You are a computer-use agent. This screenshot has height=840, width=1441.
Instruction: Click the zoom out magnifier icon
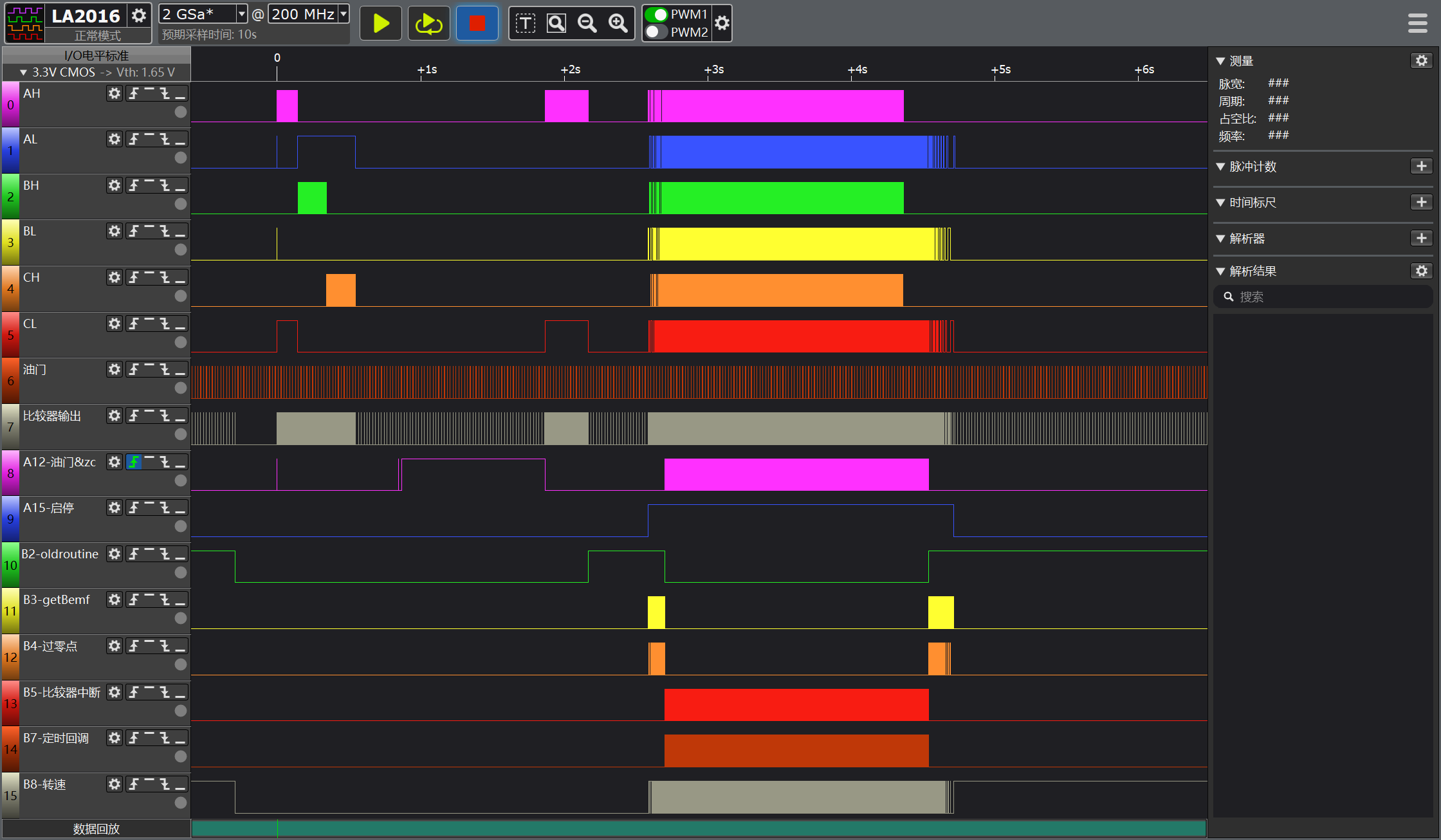[587, 24]
